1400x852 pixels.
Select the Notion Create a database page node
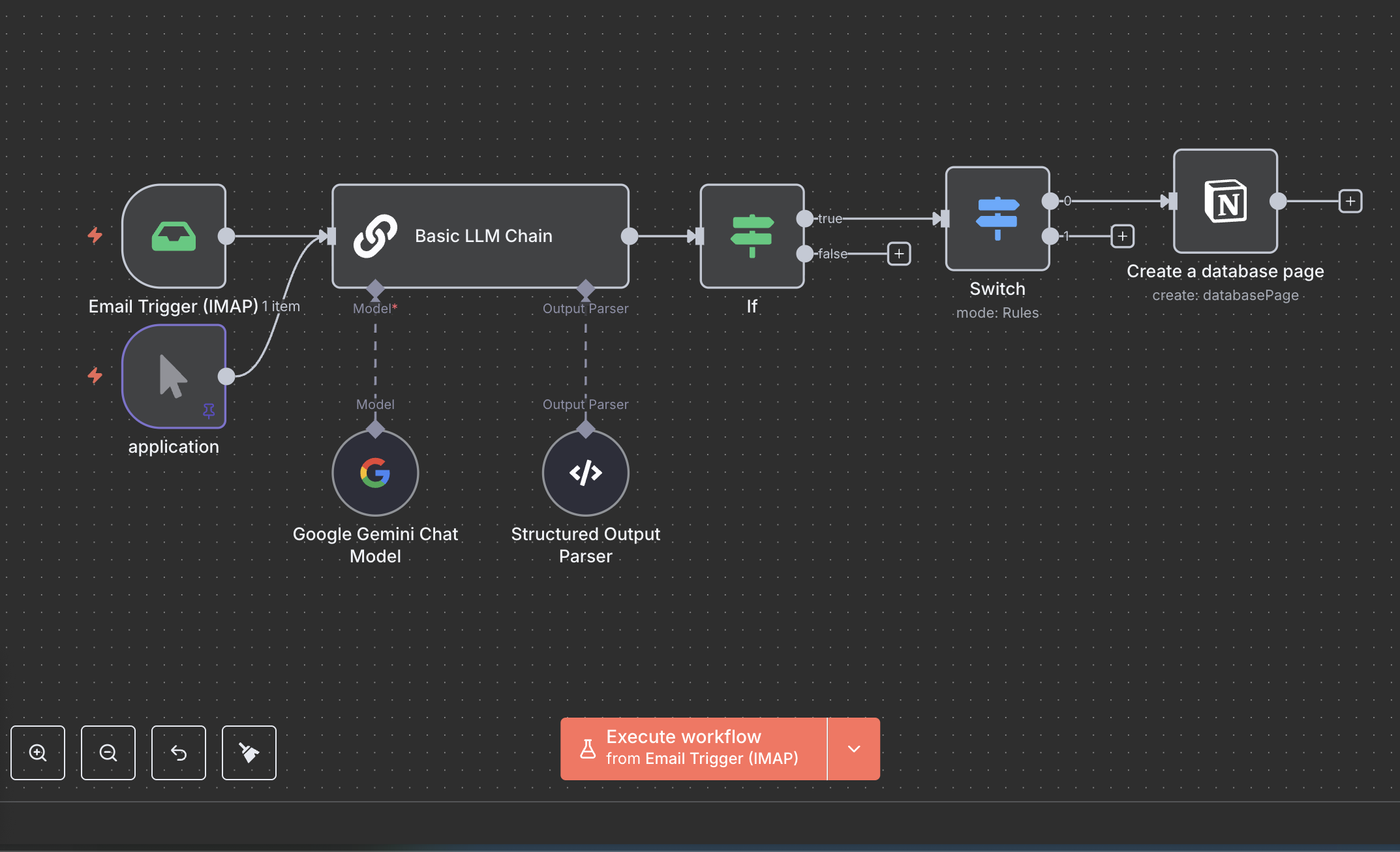tap(1225, 201)
